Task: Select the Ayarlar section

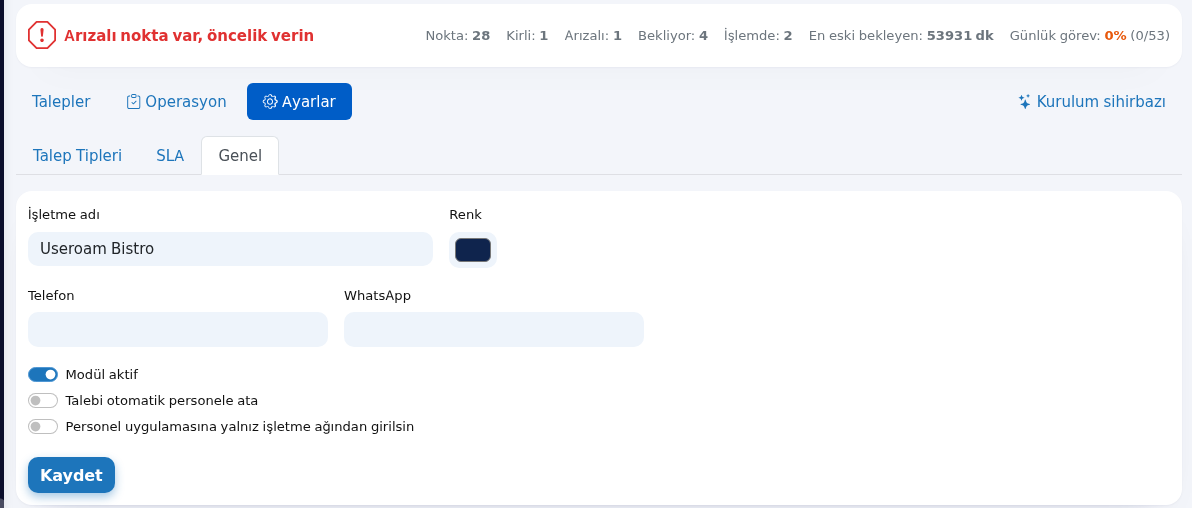Action: click(x=300, y=102)
